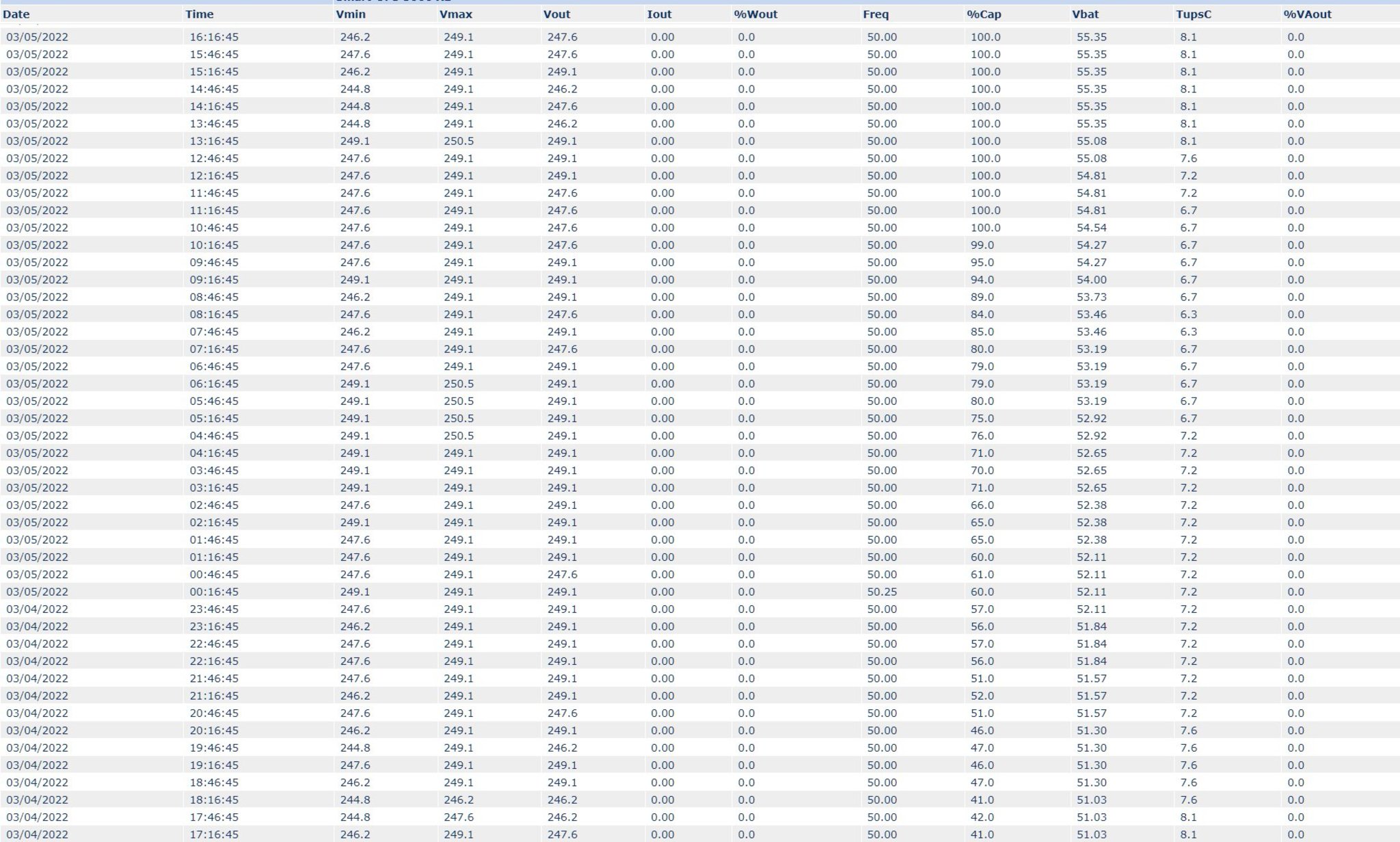Select the %Wout column header
Viewport: 1400px width, 842px height.
click(756, 14)
